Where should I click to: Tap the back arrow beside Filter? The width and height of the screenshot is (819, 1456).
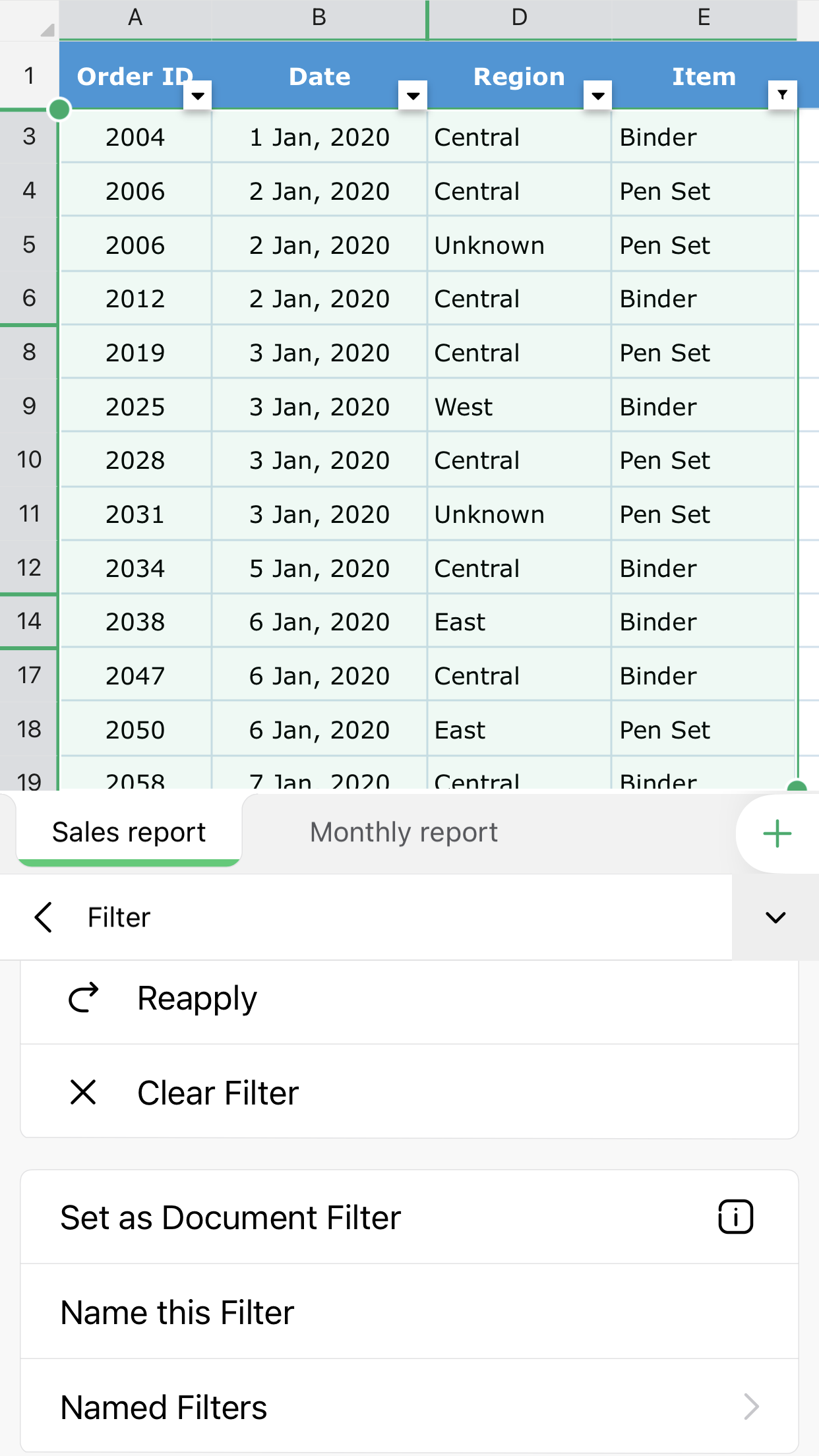click(44, 917)
